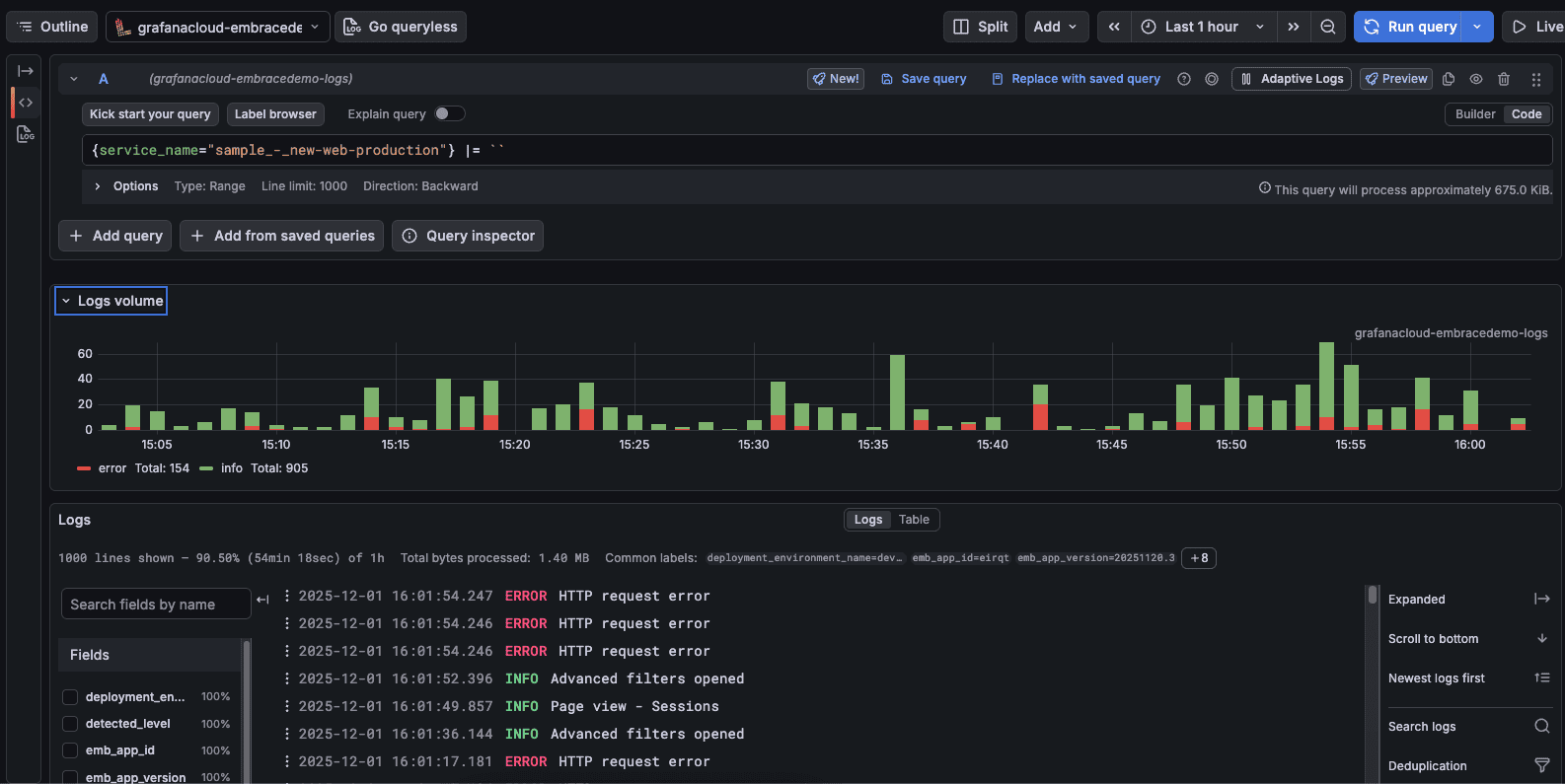Collapse the Expanded log controls
1565x784 pixels.
[x=1469, y=600]
